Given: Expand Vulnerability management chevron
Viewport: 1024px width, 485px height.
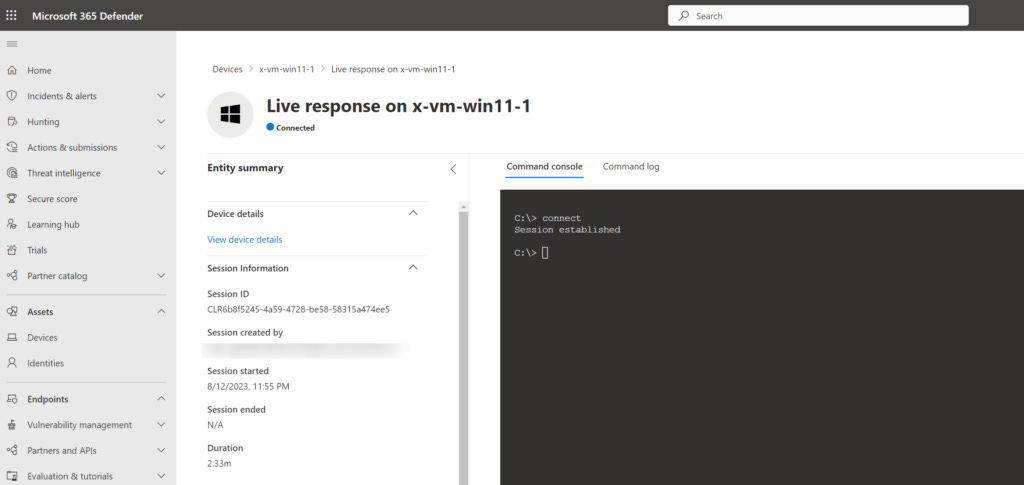Looking at the screenshot, I should pyautogui.click(x=161, y=425).
